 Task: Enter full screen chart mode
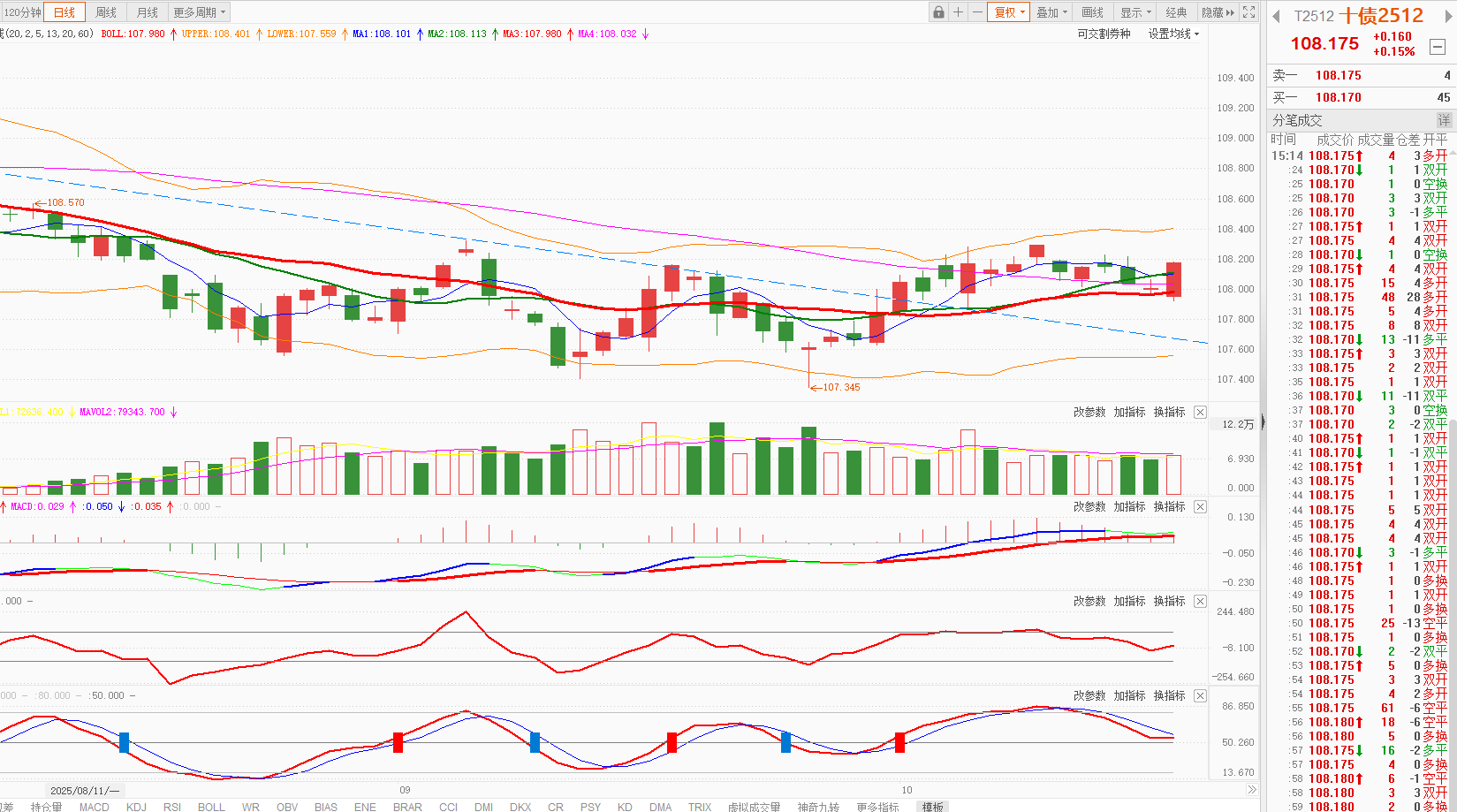[x=1248, y=12]
